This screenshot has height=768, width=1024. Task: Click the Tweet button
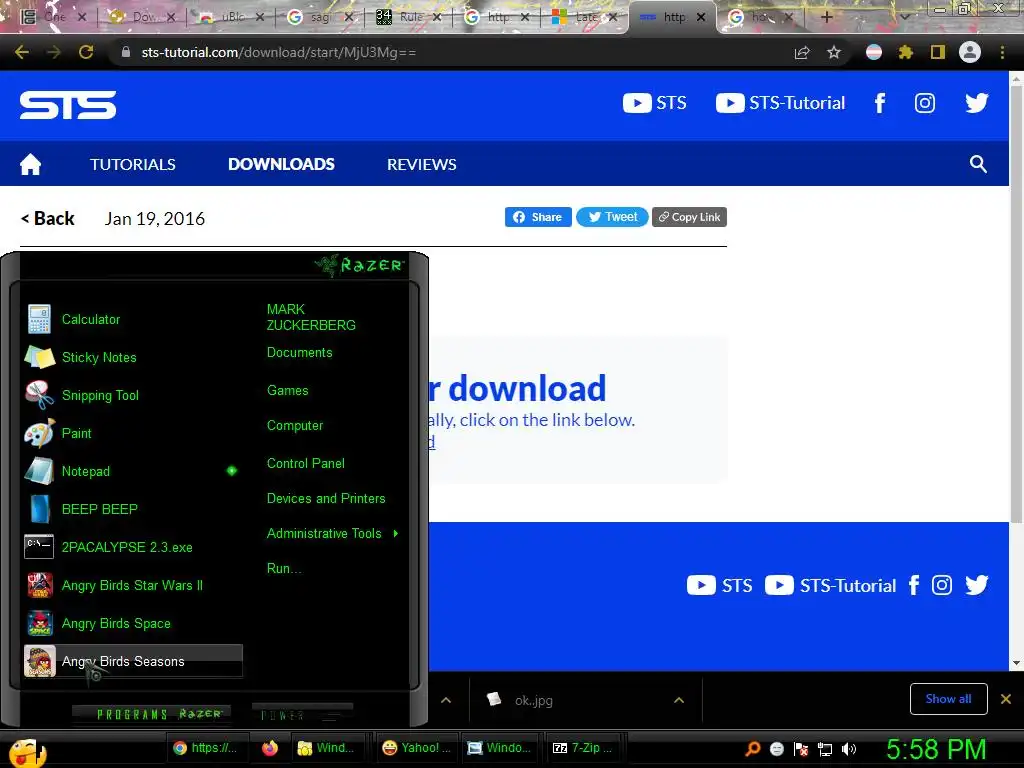[x=612, y=217]
